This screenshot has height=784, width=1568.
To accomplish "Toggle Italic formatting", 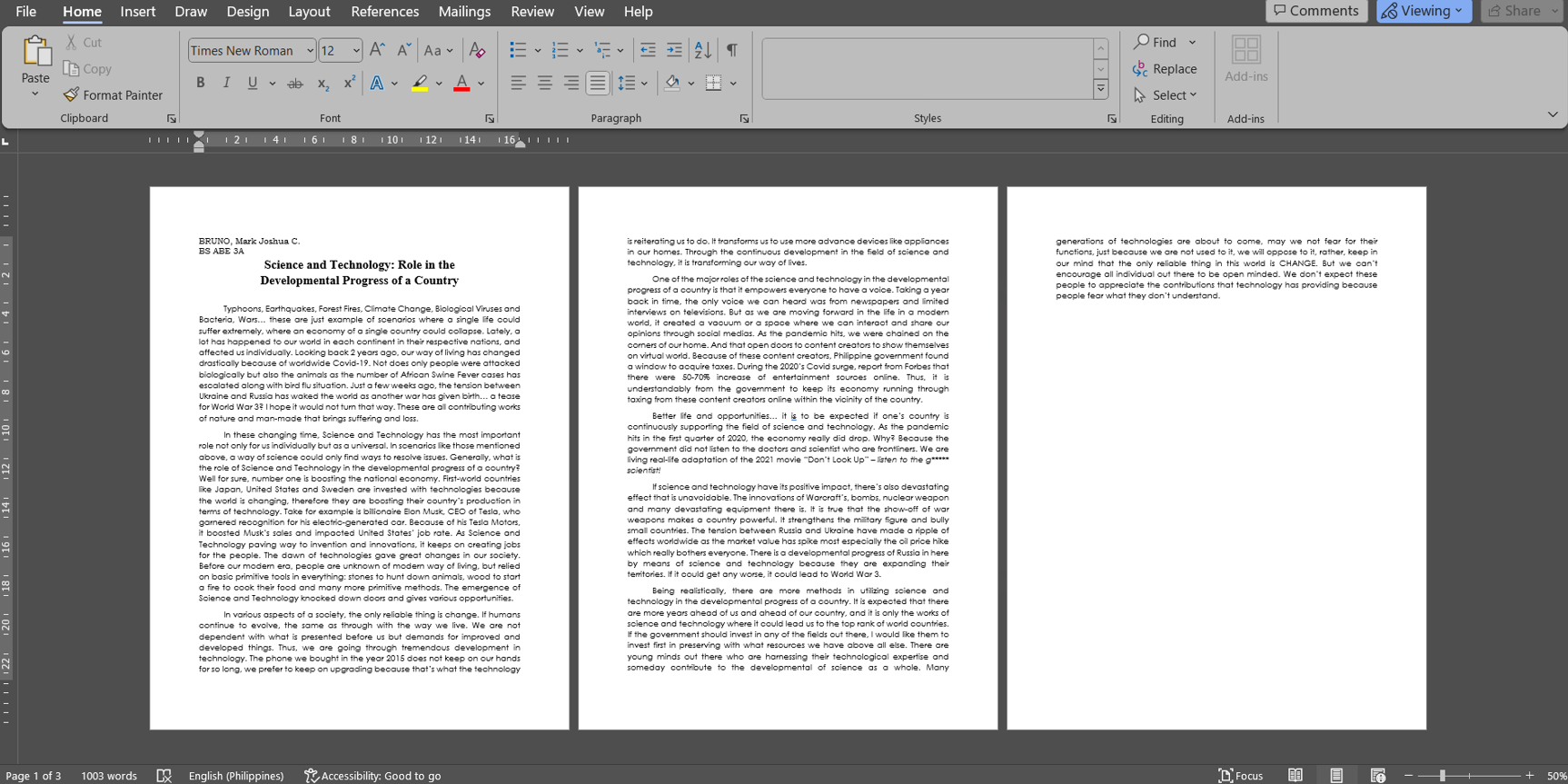I will pos(226,84).
